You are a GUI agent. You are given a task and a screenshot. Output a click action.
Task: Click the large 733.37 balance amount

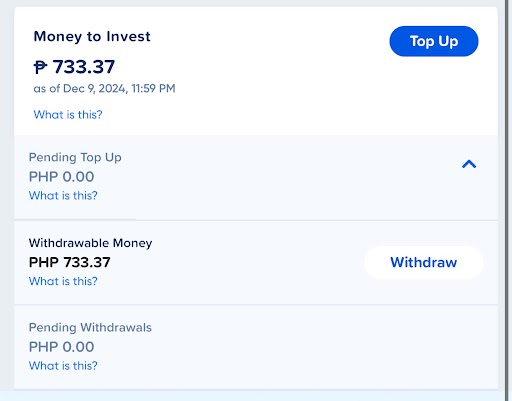coord(84,67)
